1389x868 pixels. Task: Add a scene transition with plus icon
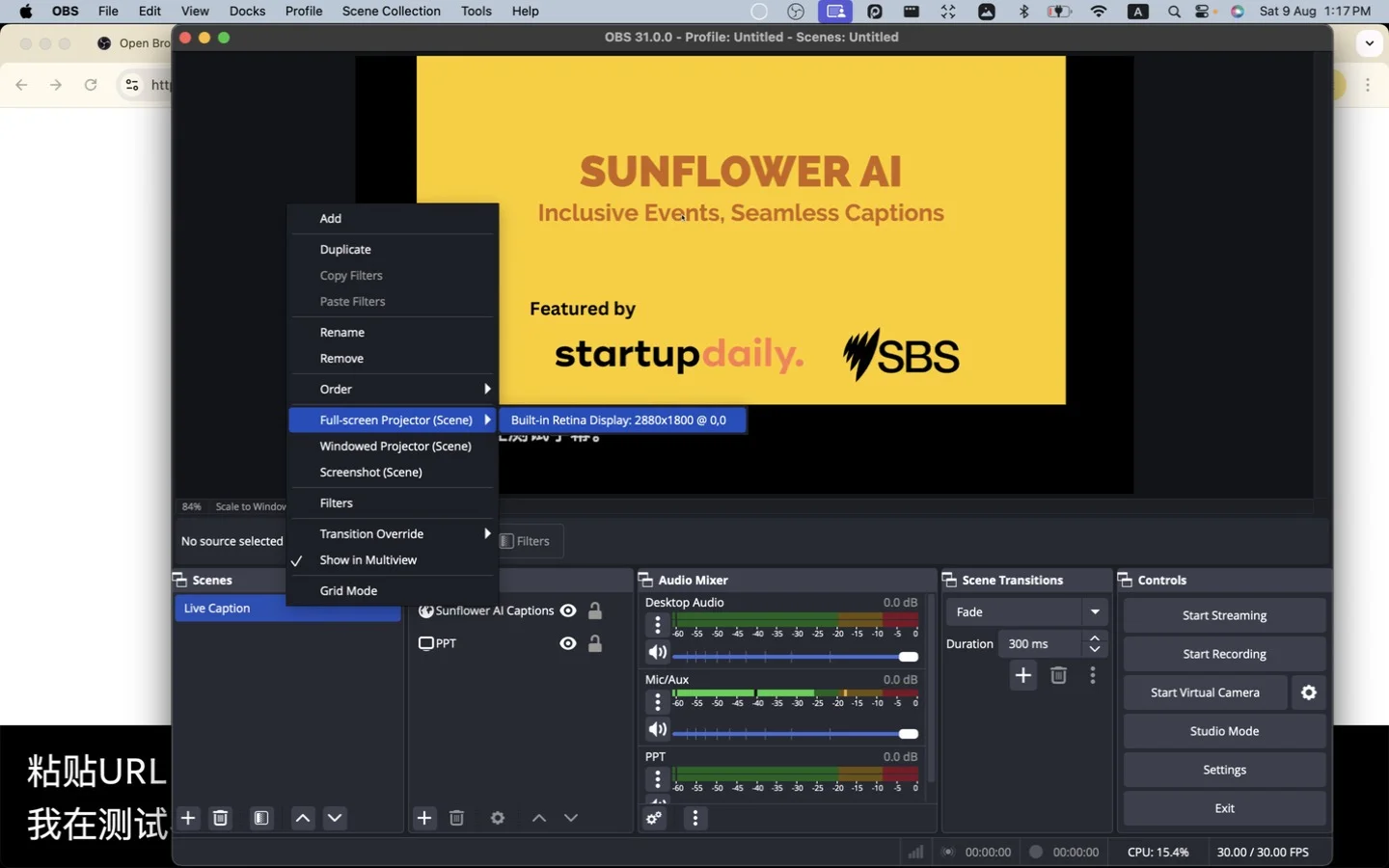coord(1023,676)
